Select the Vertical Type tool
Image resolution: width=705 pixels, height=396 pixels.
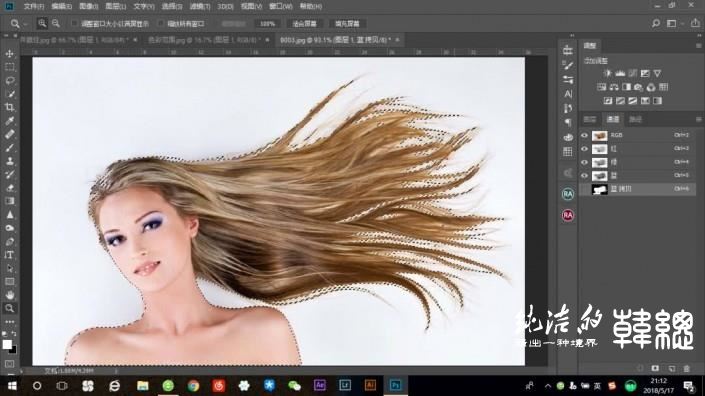coord(9,255)
